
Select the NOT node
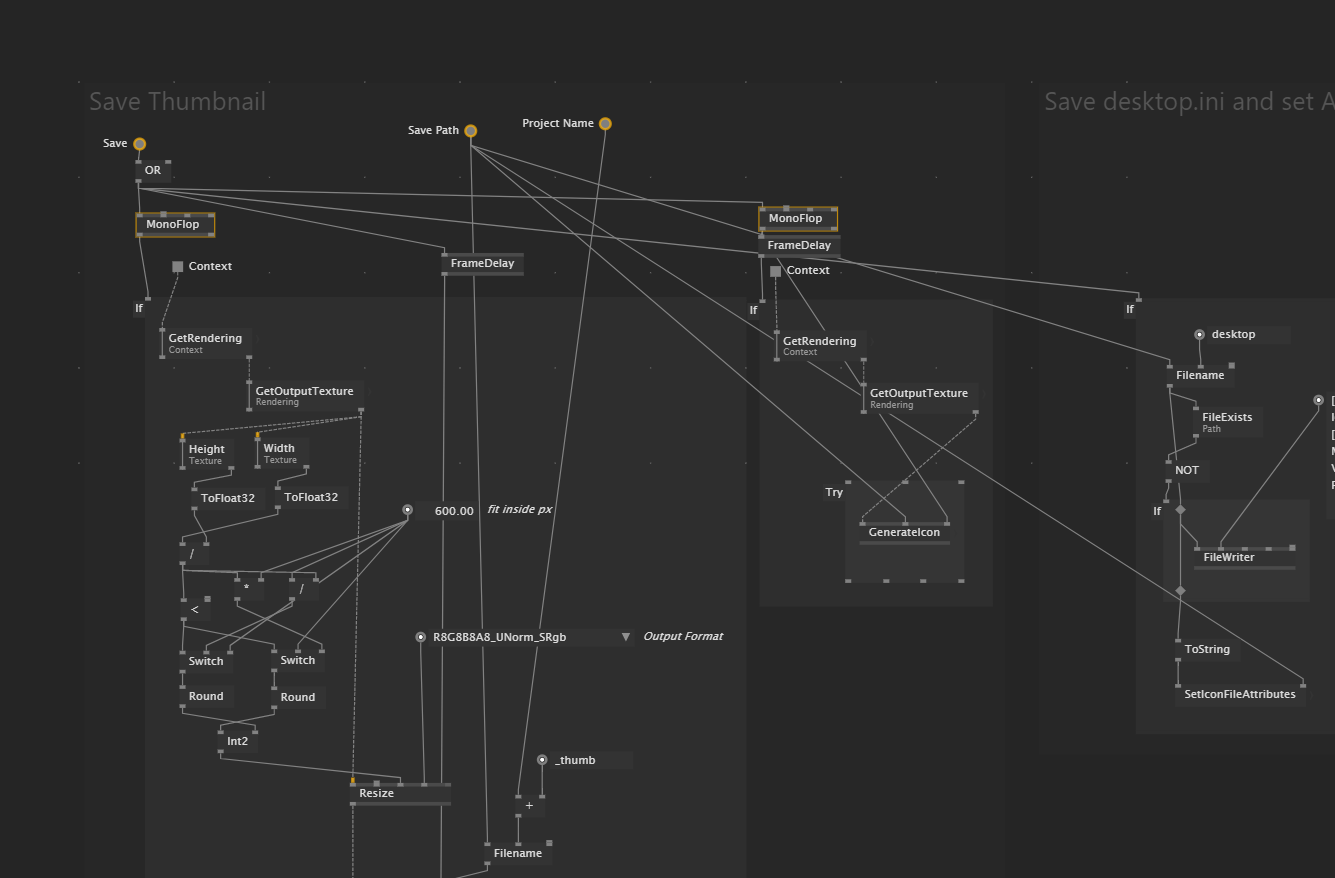[1187, 471]
